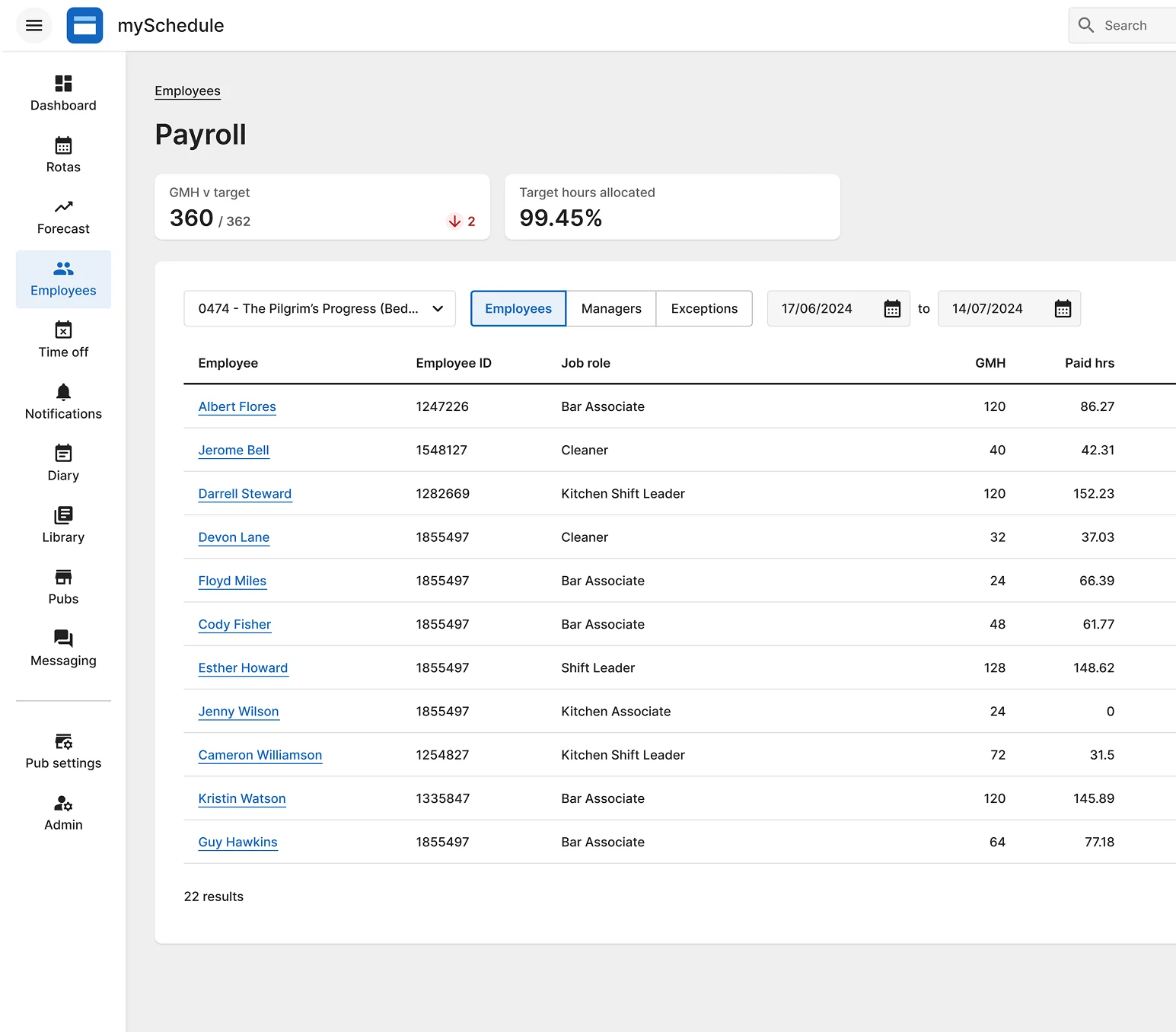Open Pub settings
Screen dimensions: 1176x1032
63,752
